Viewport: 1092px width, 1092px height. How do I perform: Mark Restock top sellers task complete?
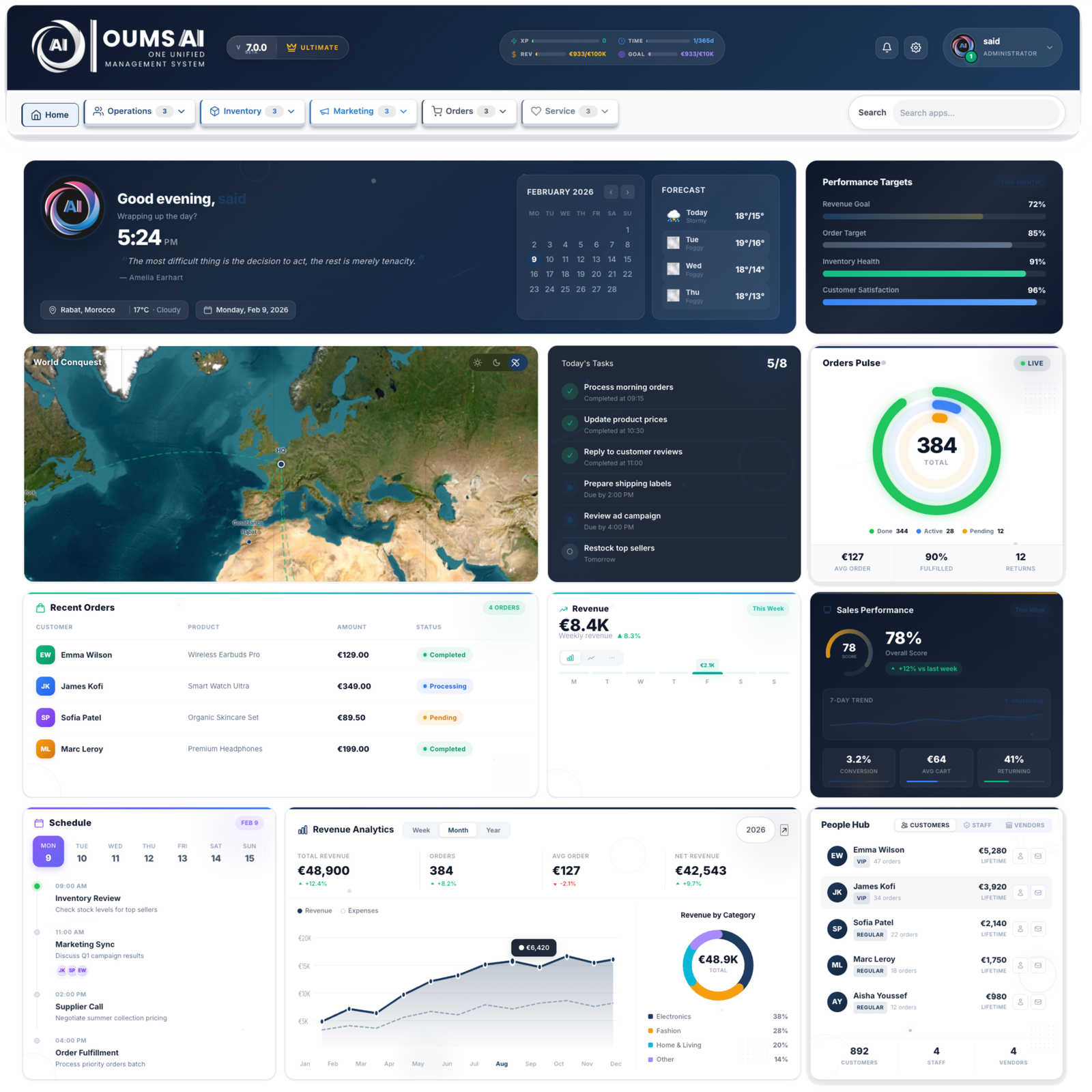point(570,551)
